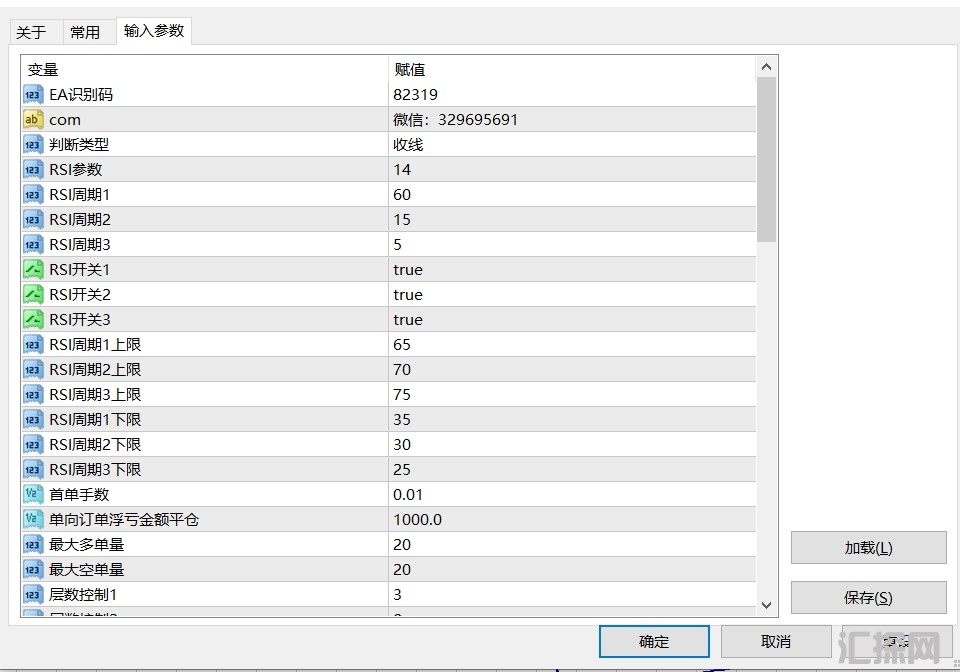Screen dimensions: 960x672
Task: Switch to the 常用 tab
Action: pos(85,32)
